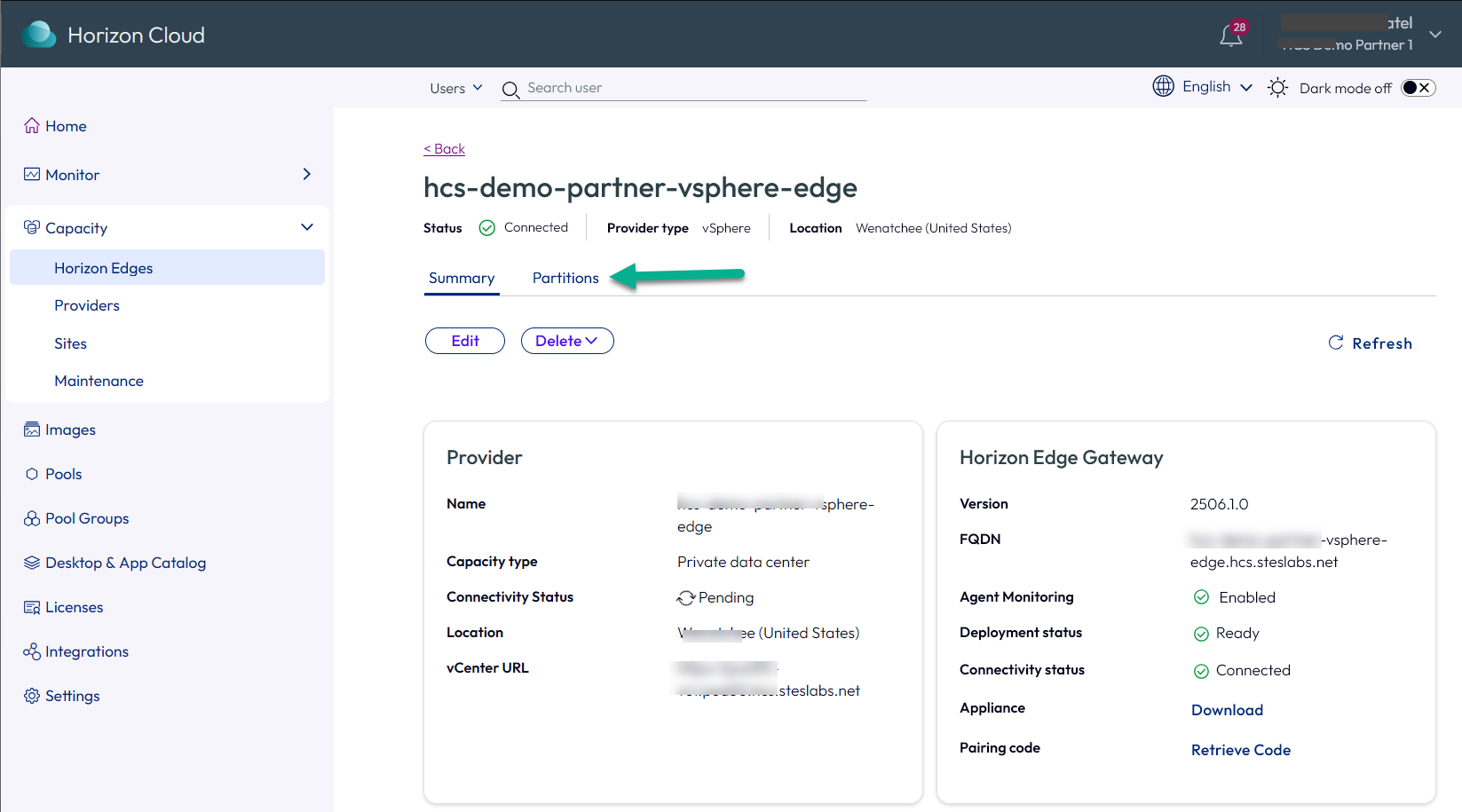Viewport: 1462px width, 812px height.
Task: Click the Pending sync icon
Action: pos(685,598)
